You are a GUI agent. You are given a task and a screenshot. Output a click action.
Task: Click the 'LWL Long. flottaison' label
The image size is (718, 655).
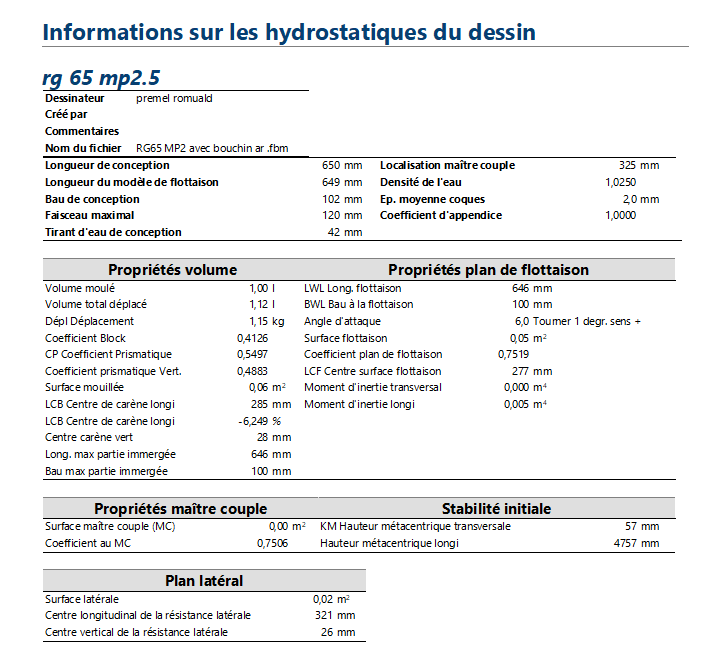[x=353, y=289]
